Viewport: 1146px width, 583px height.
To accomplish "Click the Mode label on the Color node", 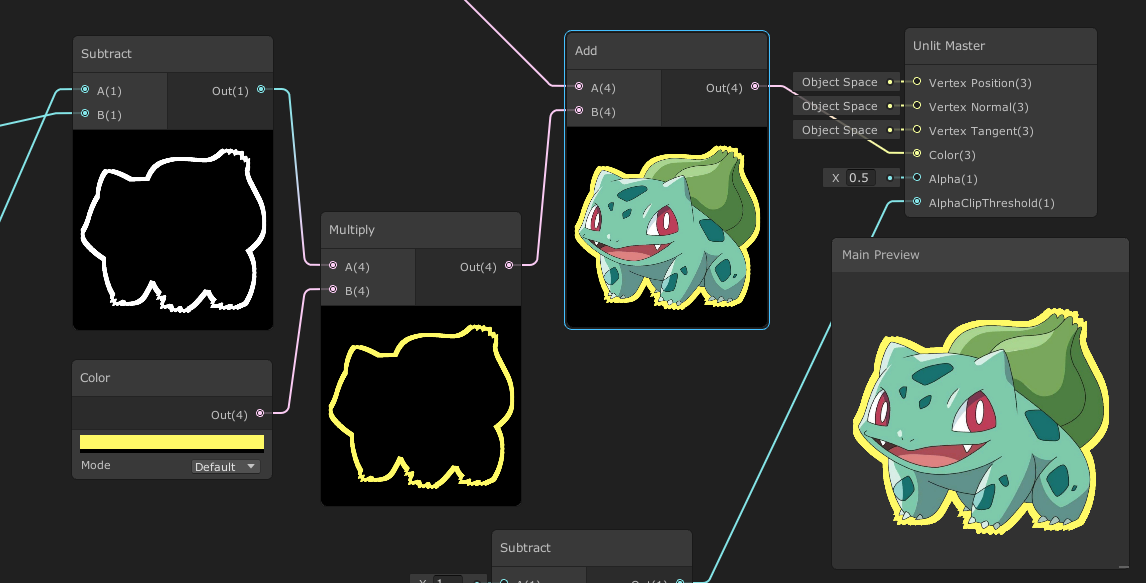I will (x=96, y=465).
